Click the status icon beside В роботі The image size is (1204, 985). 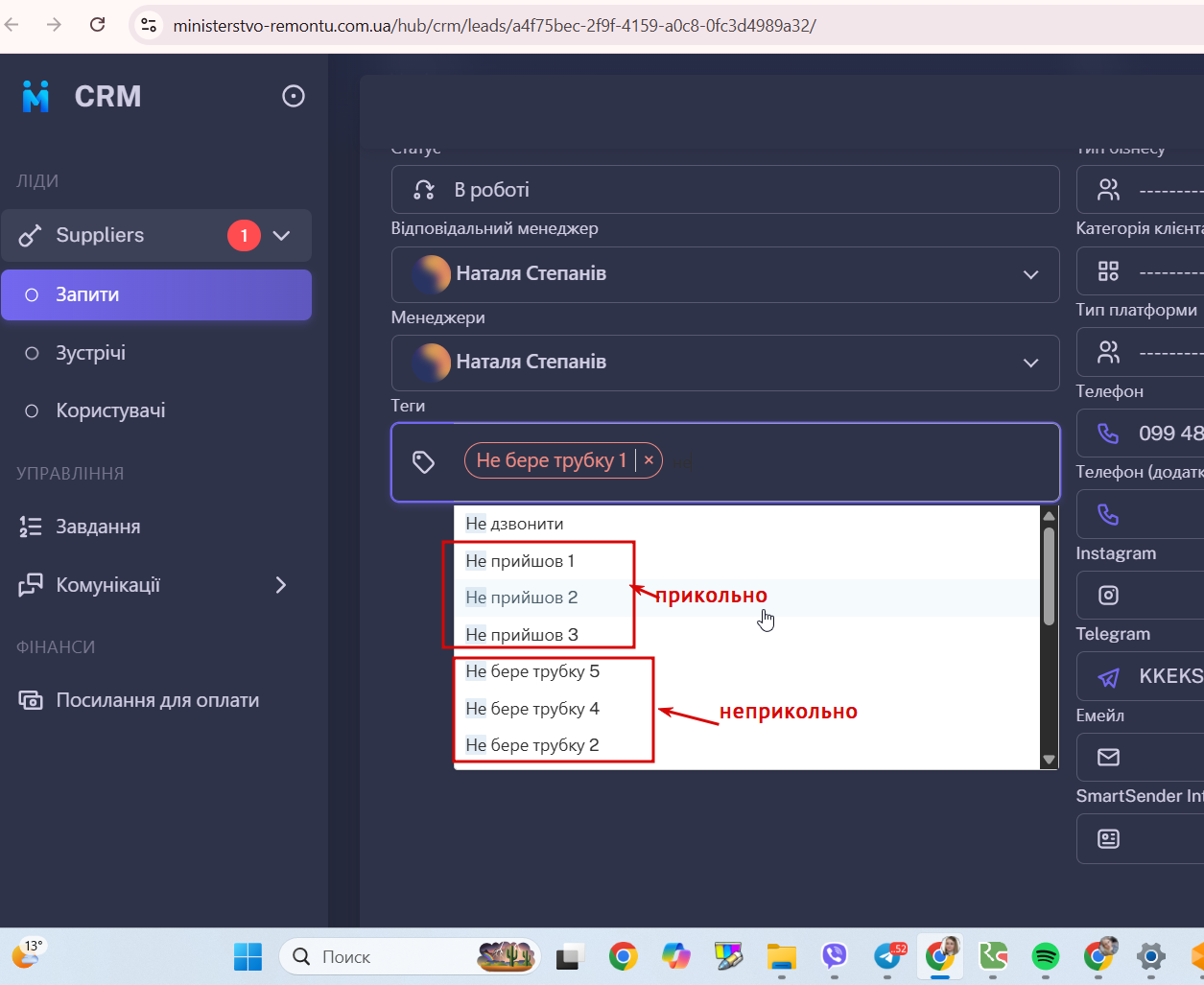point(424,190)
